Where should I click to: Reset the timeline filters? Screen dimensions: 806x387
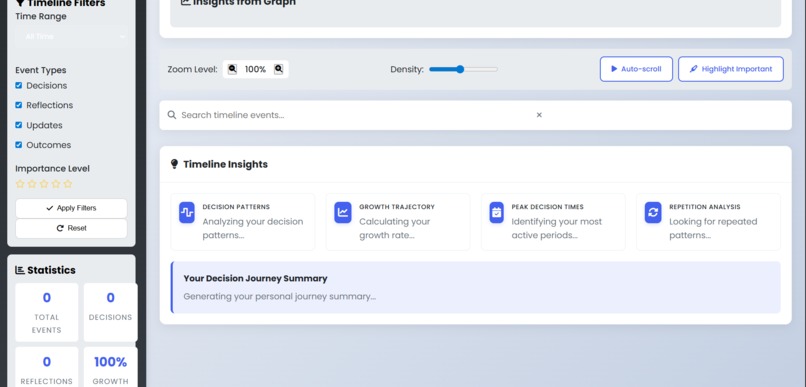(71, 228)
